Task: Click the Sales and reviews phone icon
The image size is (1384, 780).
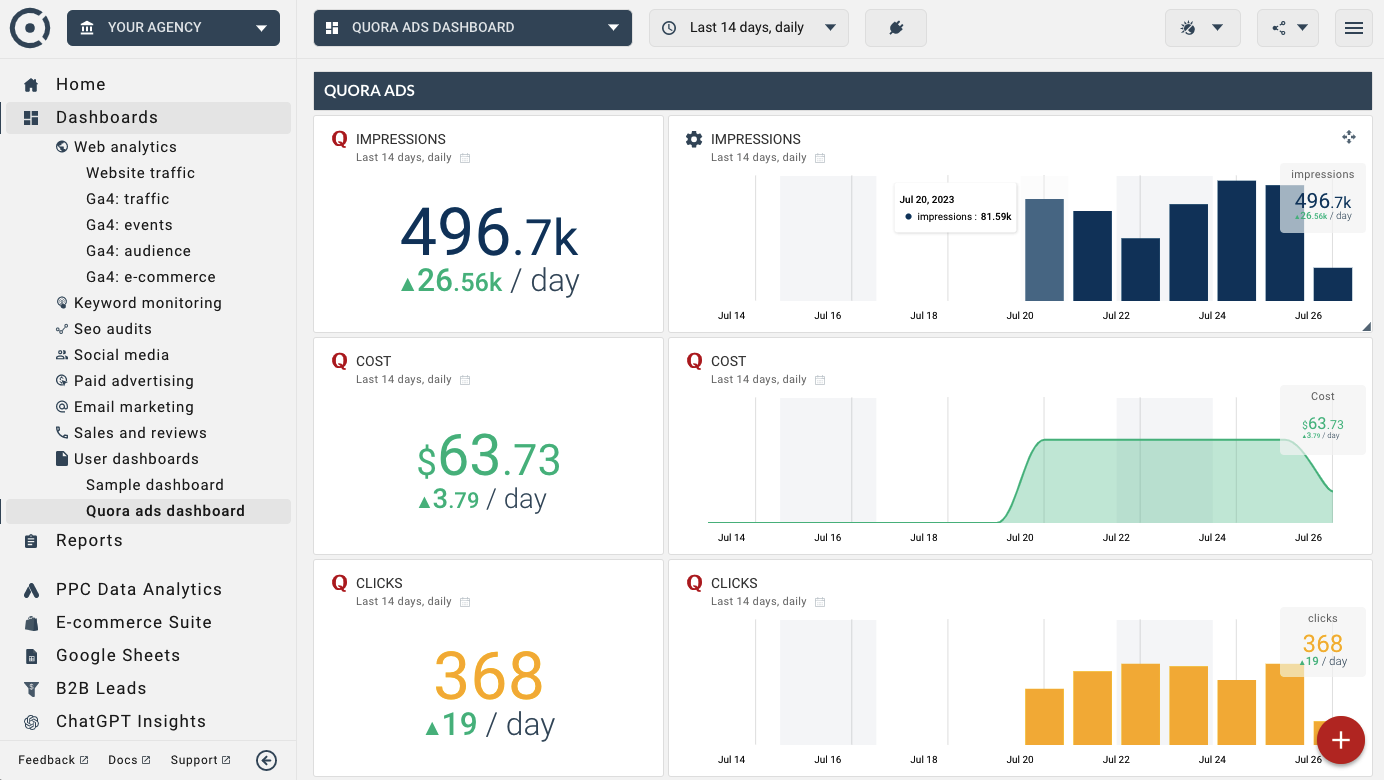Action: (x=62, y=433)
